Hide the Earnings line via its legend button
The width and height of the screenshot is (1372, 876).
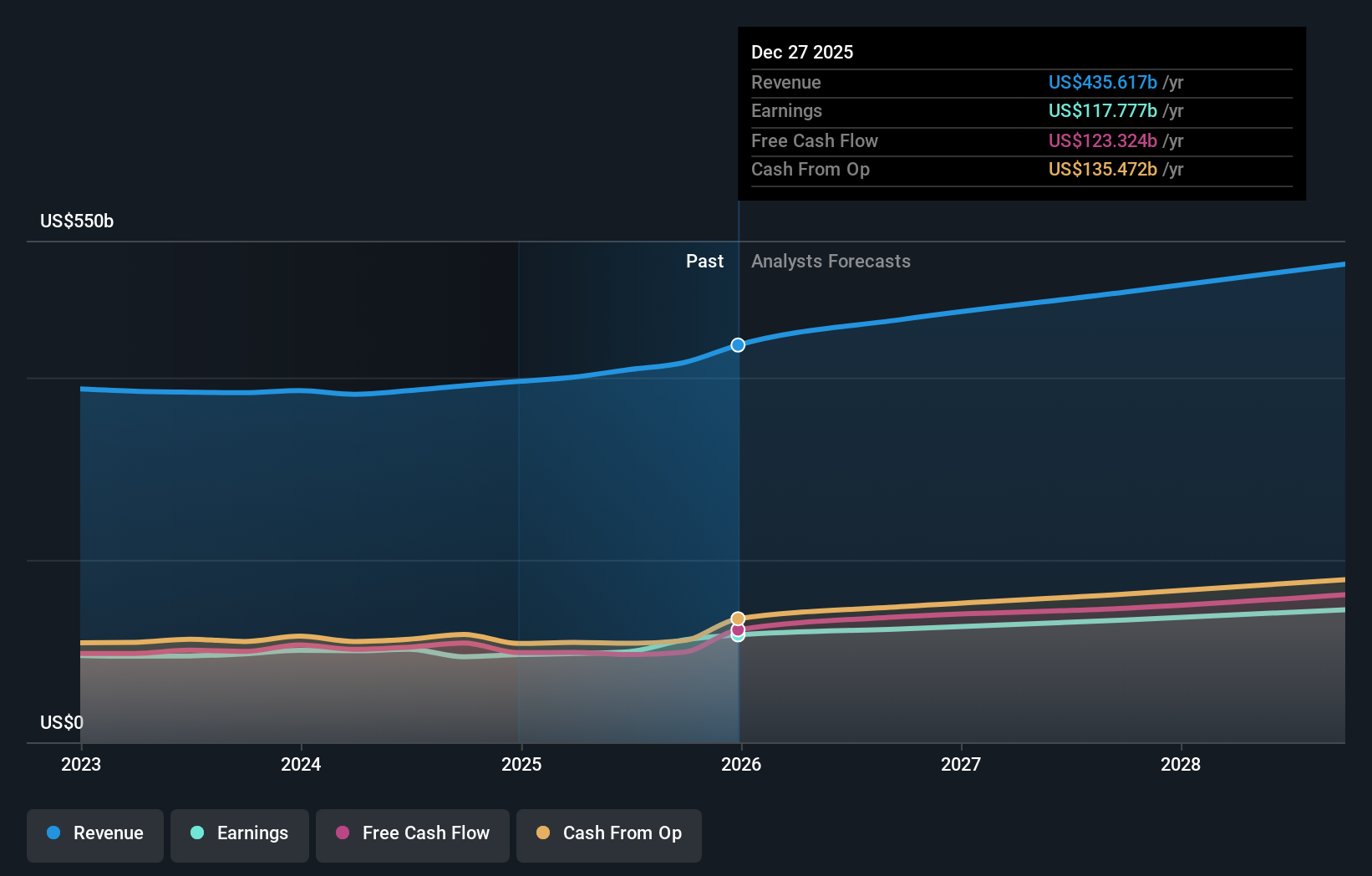click(240, 833)
